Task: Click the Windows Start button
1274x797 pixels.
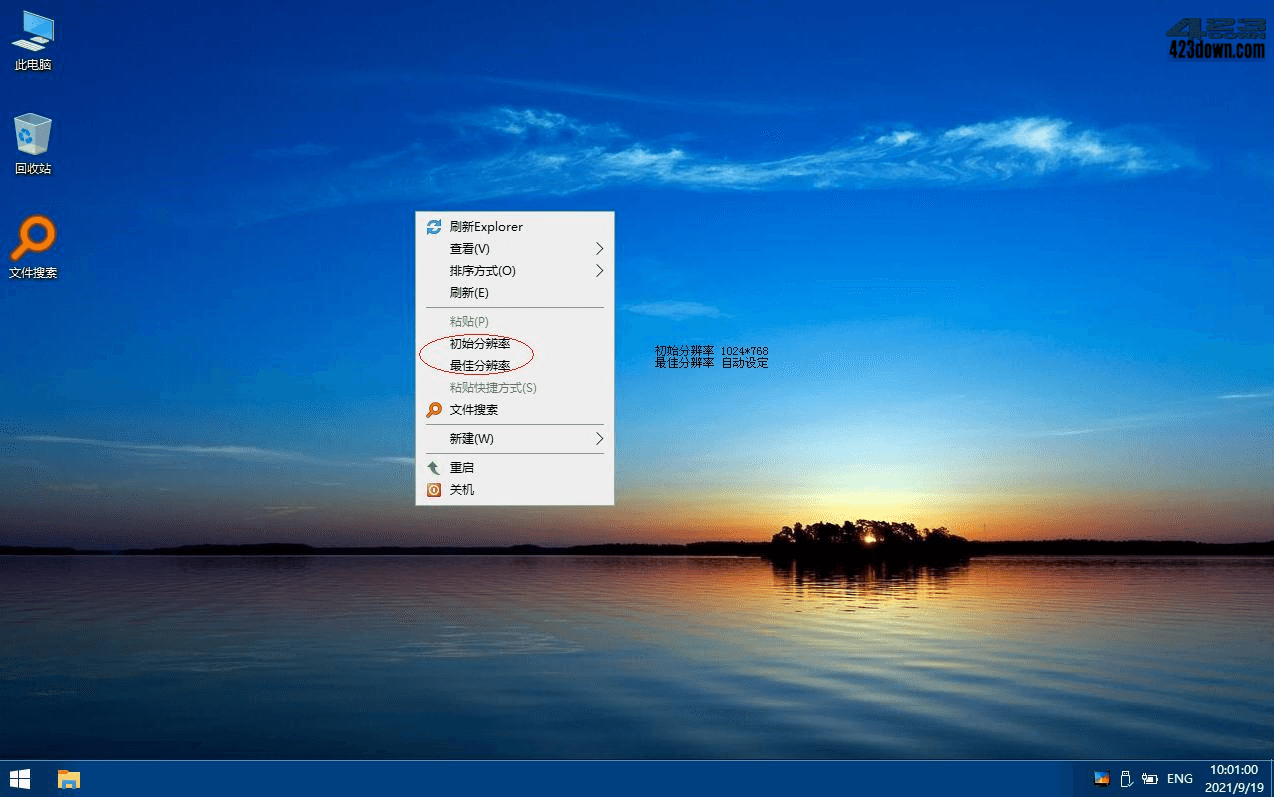Action: click(x=19, y=779)
